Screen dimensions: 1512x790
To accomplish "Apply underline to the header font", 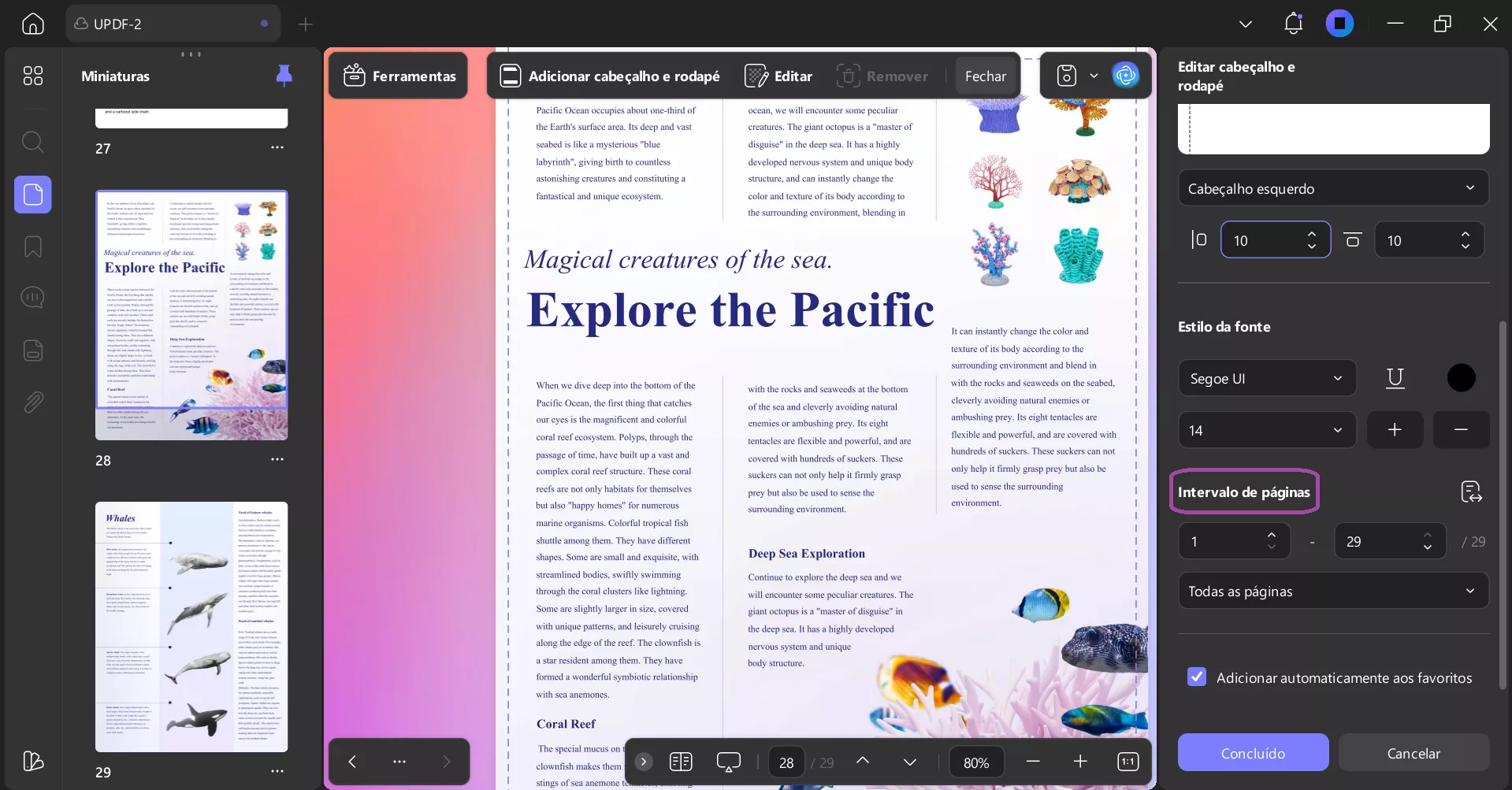I will 1394,378.
